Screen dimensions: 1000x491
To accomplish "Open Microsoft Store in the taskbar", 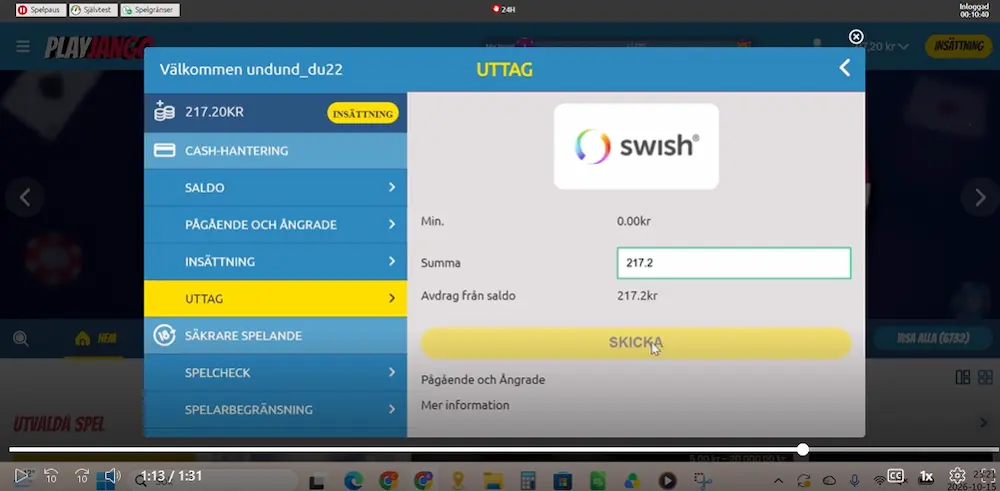I will (562, 480).
